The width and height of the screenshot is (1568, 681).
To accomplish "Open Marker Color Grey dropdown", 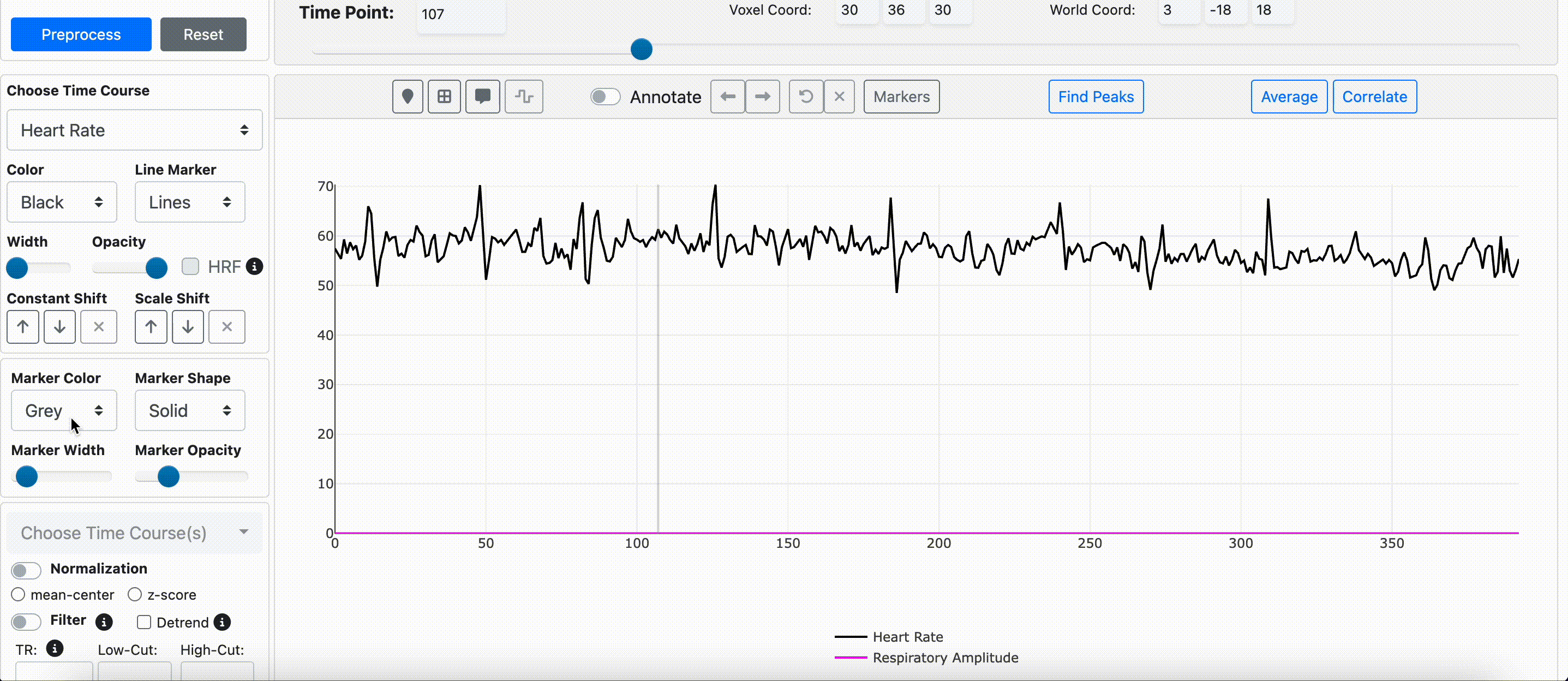I will [63, 411].
